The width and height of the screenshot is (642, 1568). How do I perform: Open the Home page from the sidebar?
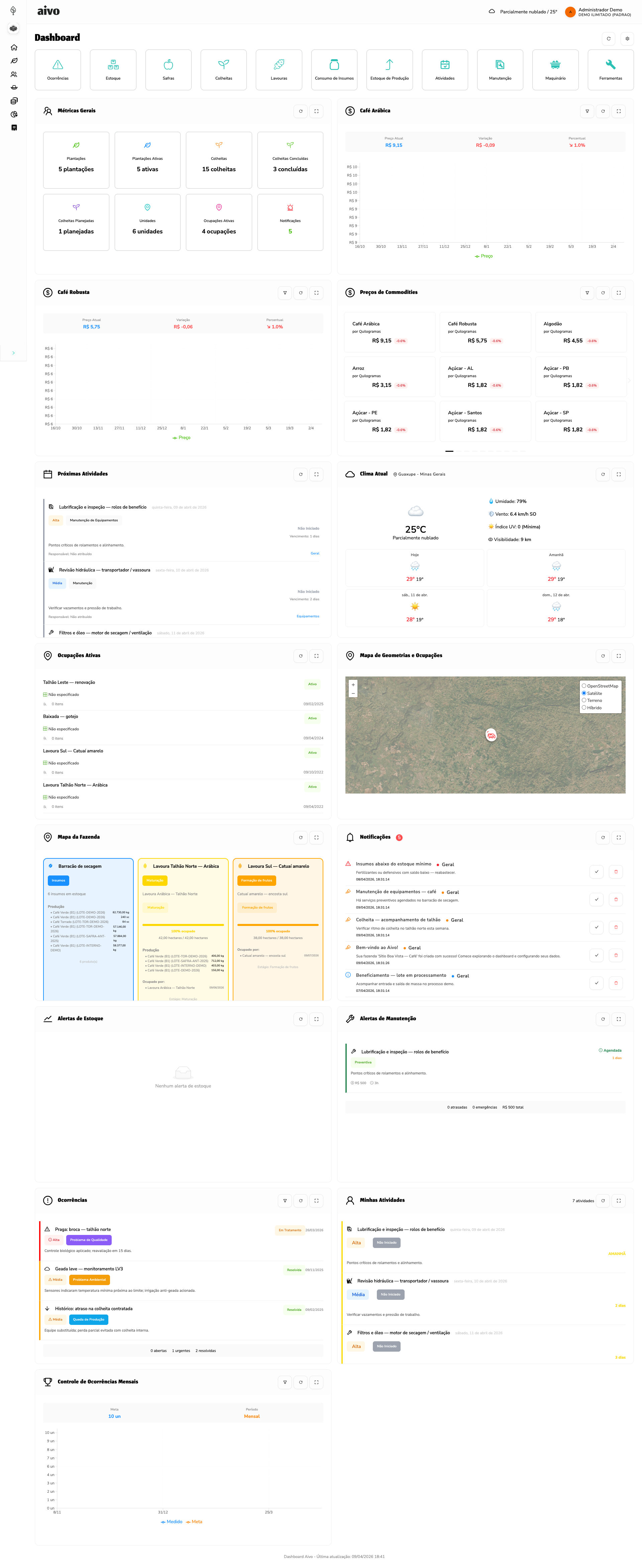[x=13, y=47]
